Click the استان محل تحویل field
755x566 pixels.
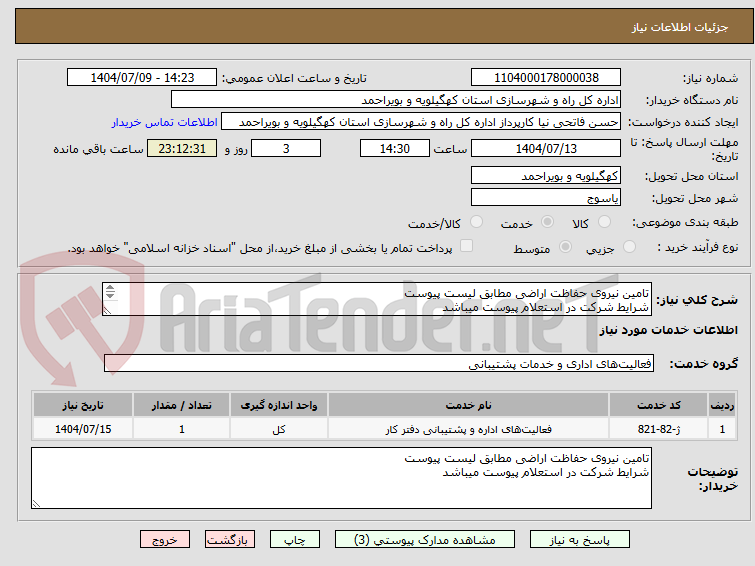[546, 175]
